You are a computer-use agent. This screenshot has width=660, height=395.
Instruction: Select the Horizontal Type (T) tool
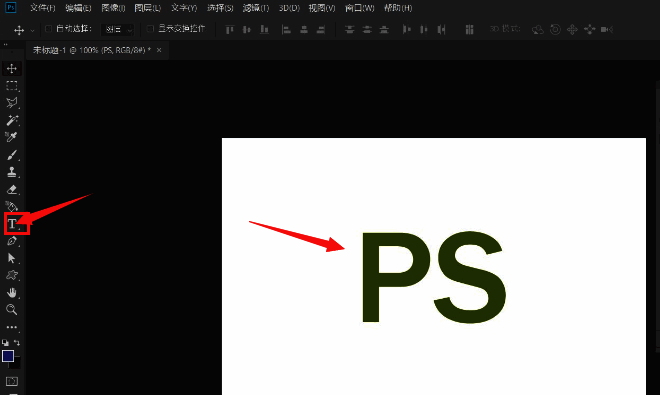12,224
